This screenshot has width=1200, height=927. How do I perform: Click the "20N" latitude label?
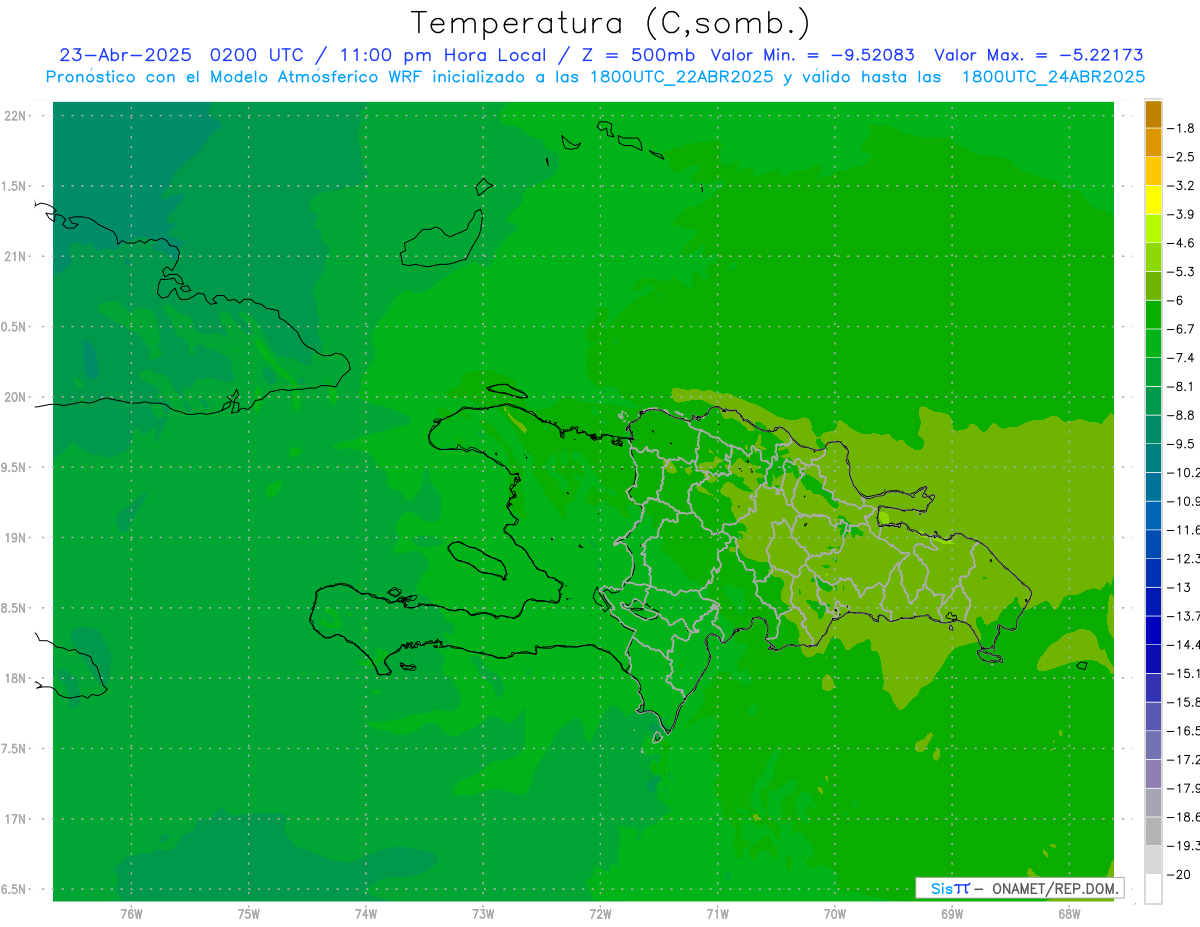coord(16,397)
